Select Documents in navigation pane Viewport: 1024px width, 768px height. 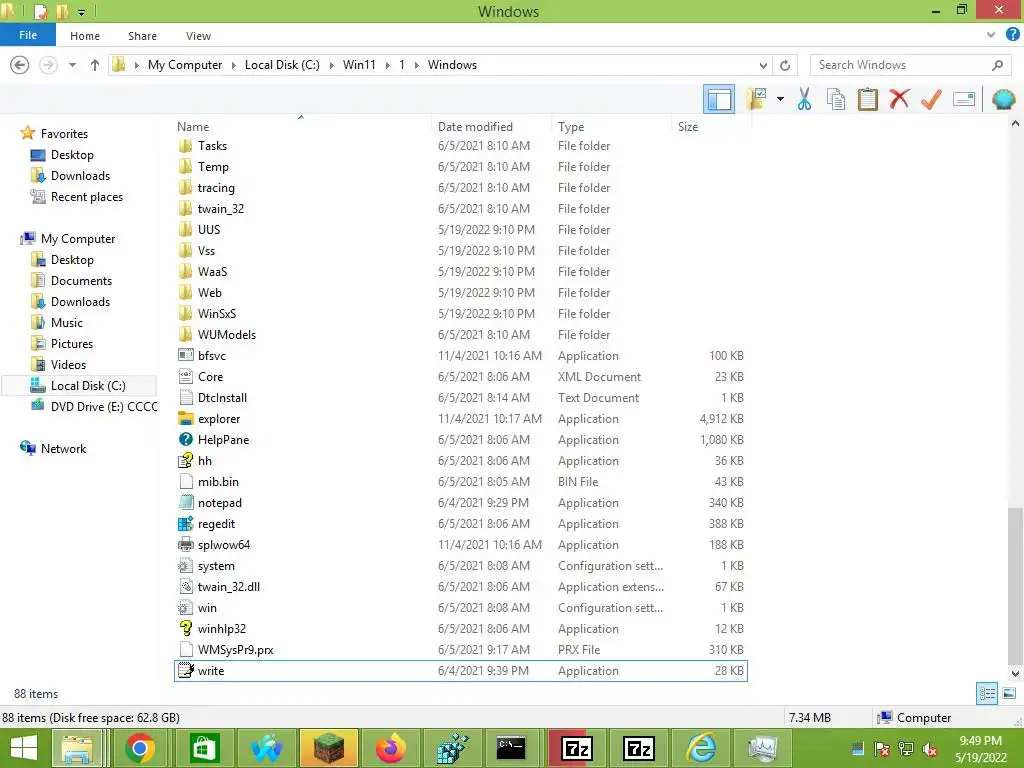tap(81, 281)
